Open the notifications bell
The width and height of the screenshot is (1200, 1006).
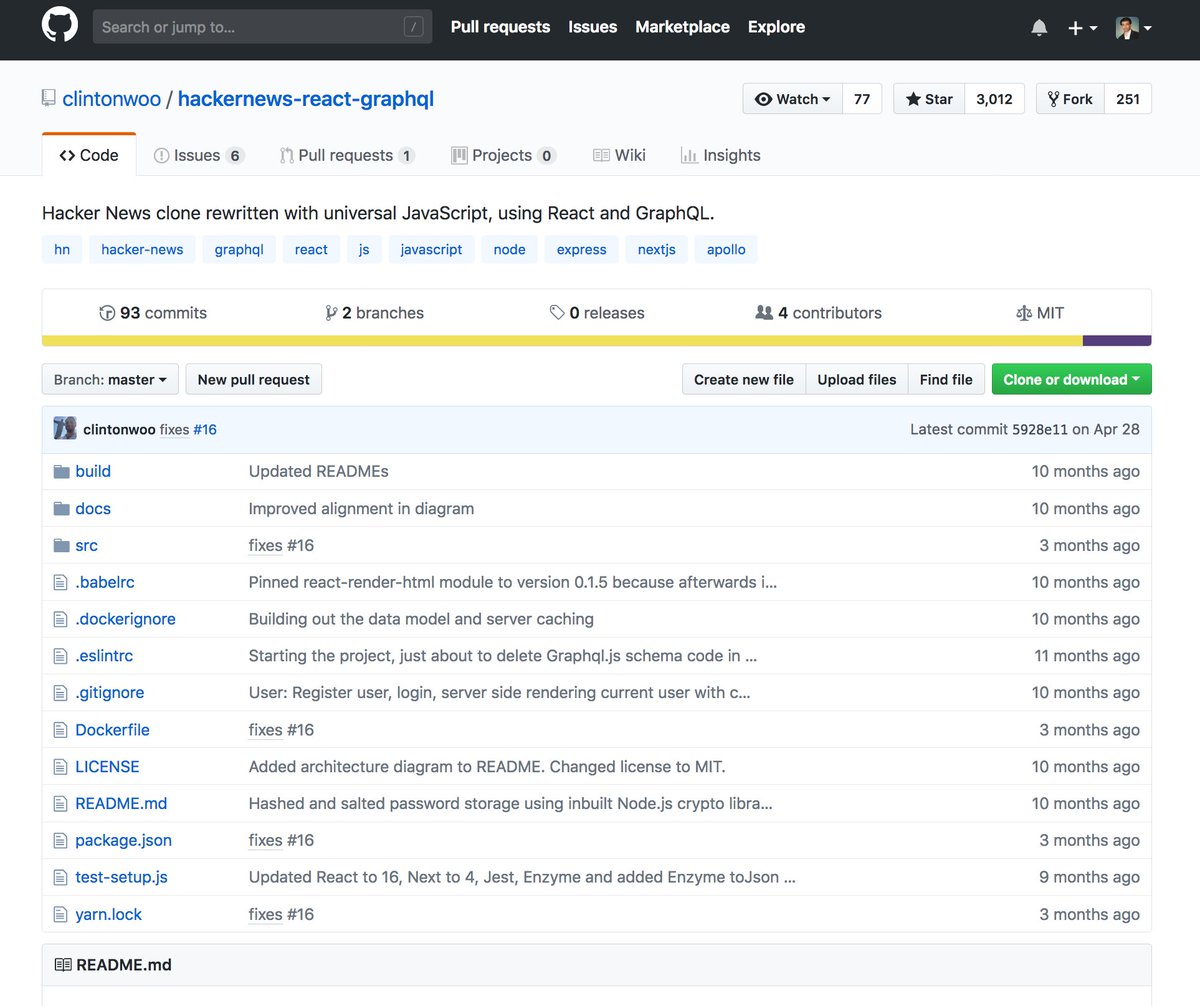[1039, 28]
